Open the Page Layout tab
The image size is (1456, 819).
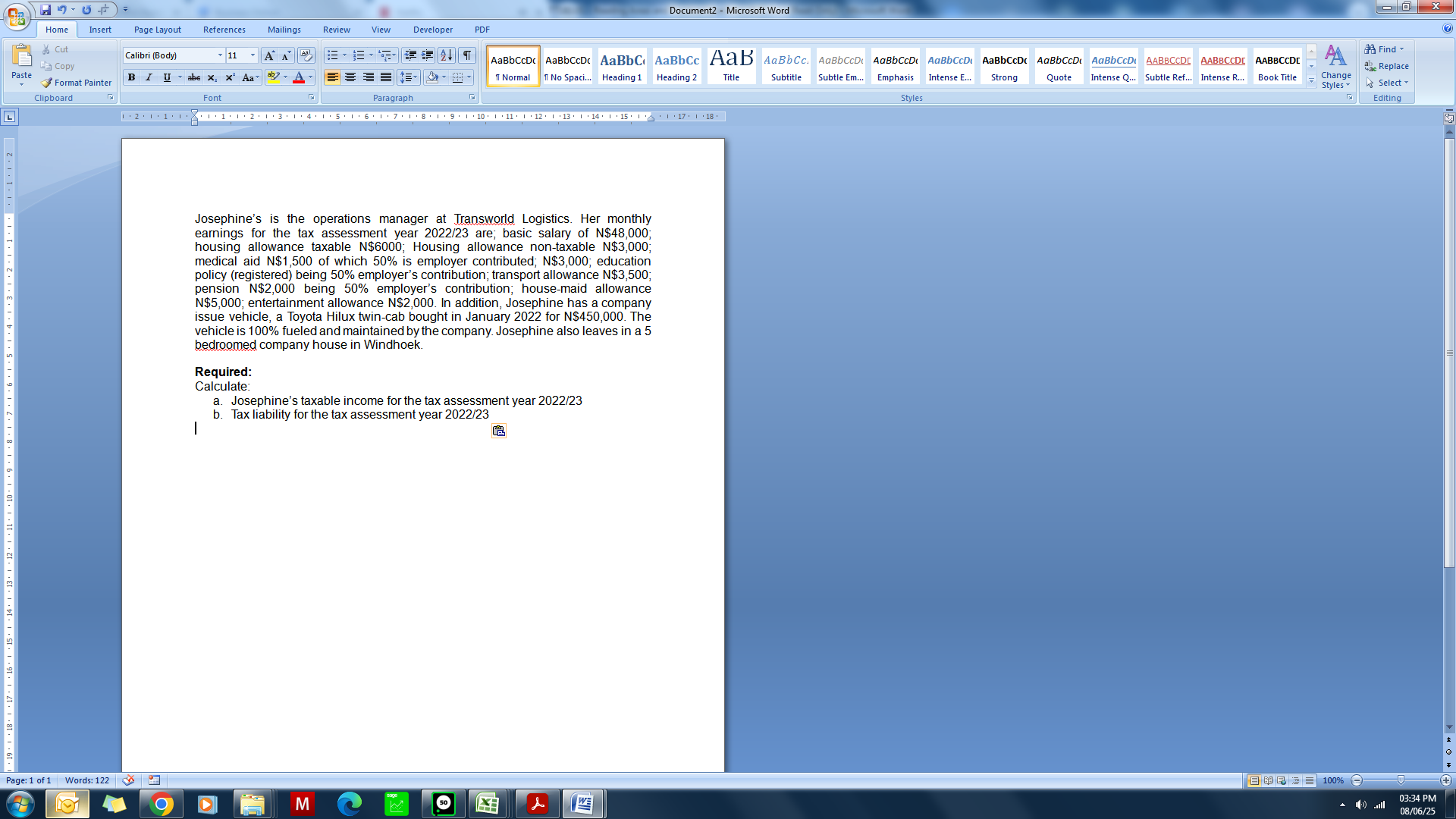coord(158,30)
